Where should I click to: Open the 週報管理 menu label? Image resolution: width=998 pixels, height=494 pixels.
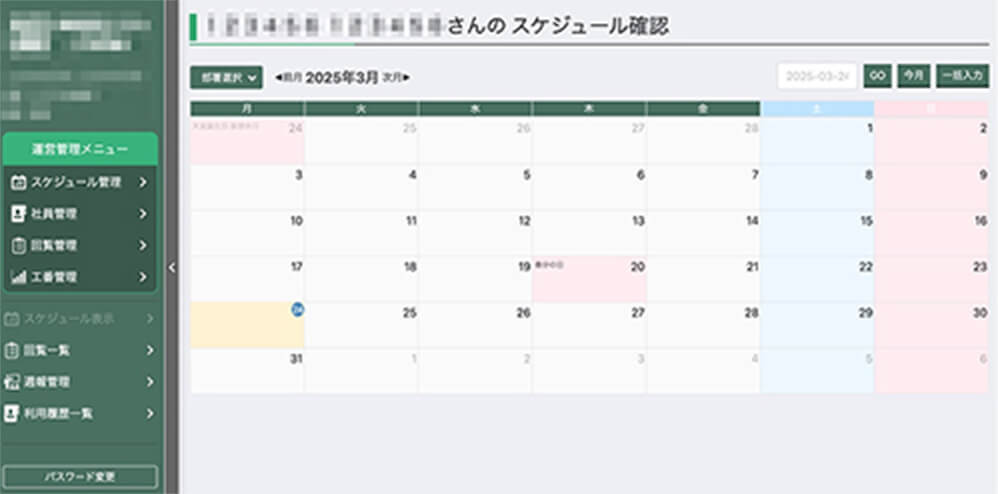pos(46,382)
